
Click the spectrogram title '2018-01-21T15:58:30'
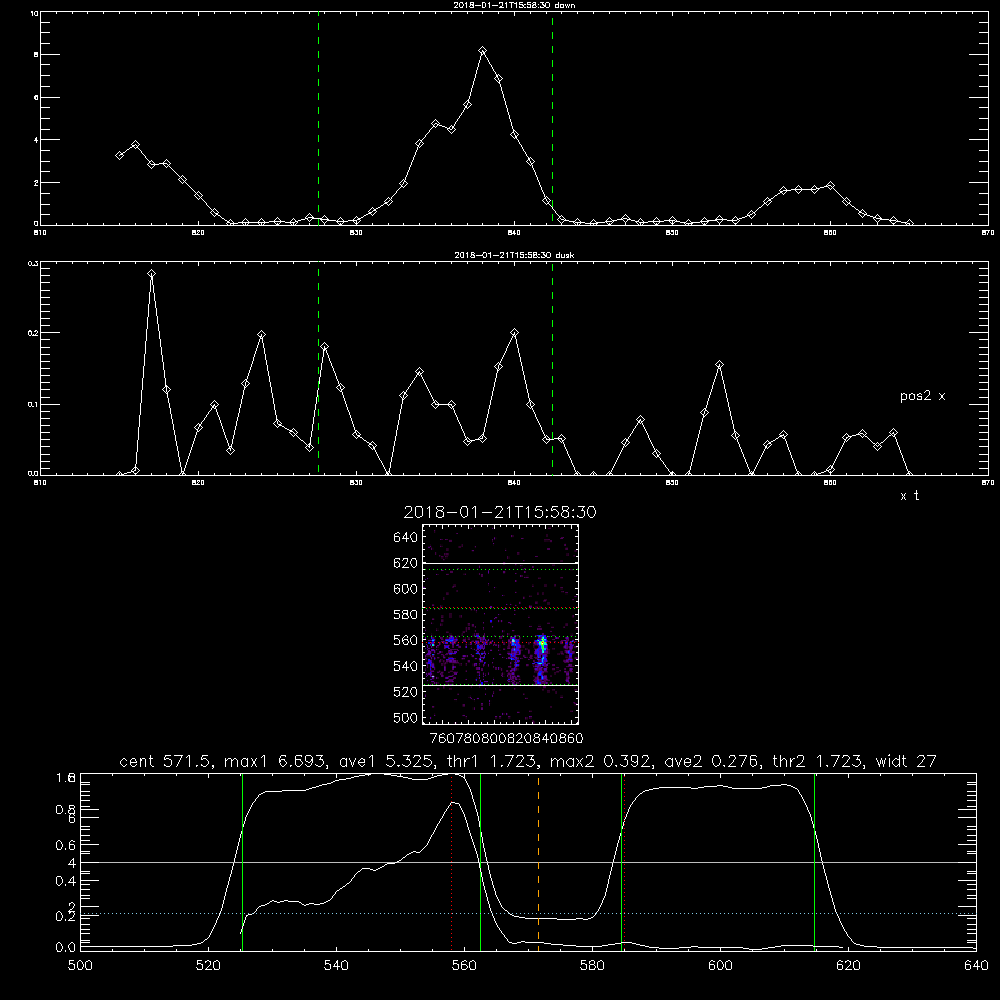coord(500,512)
